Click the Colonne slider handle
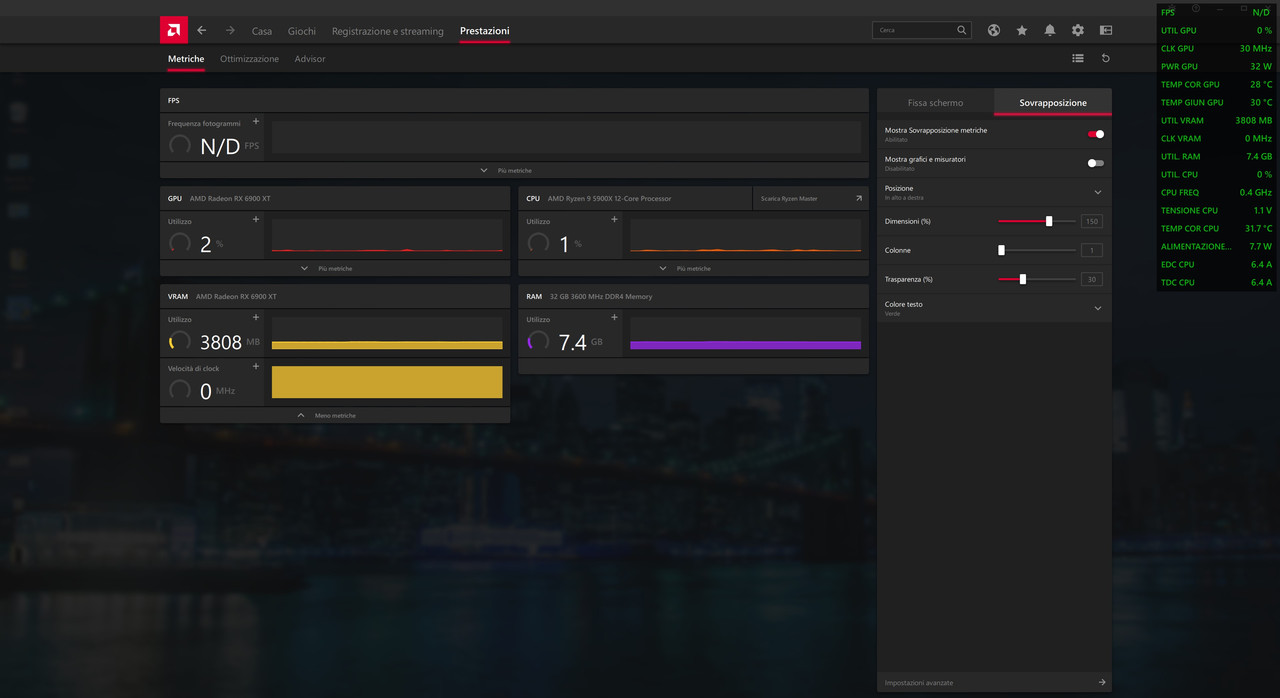Screen dimensions: 1280x698 [1001, 250]
